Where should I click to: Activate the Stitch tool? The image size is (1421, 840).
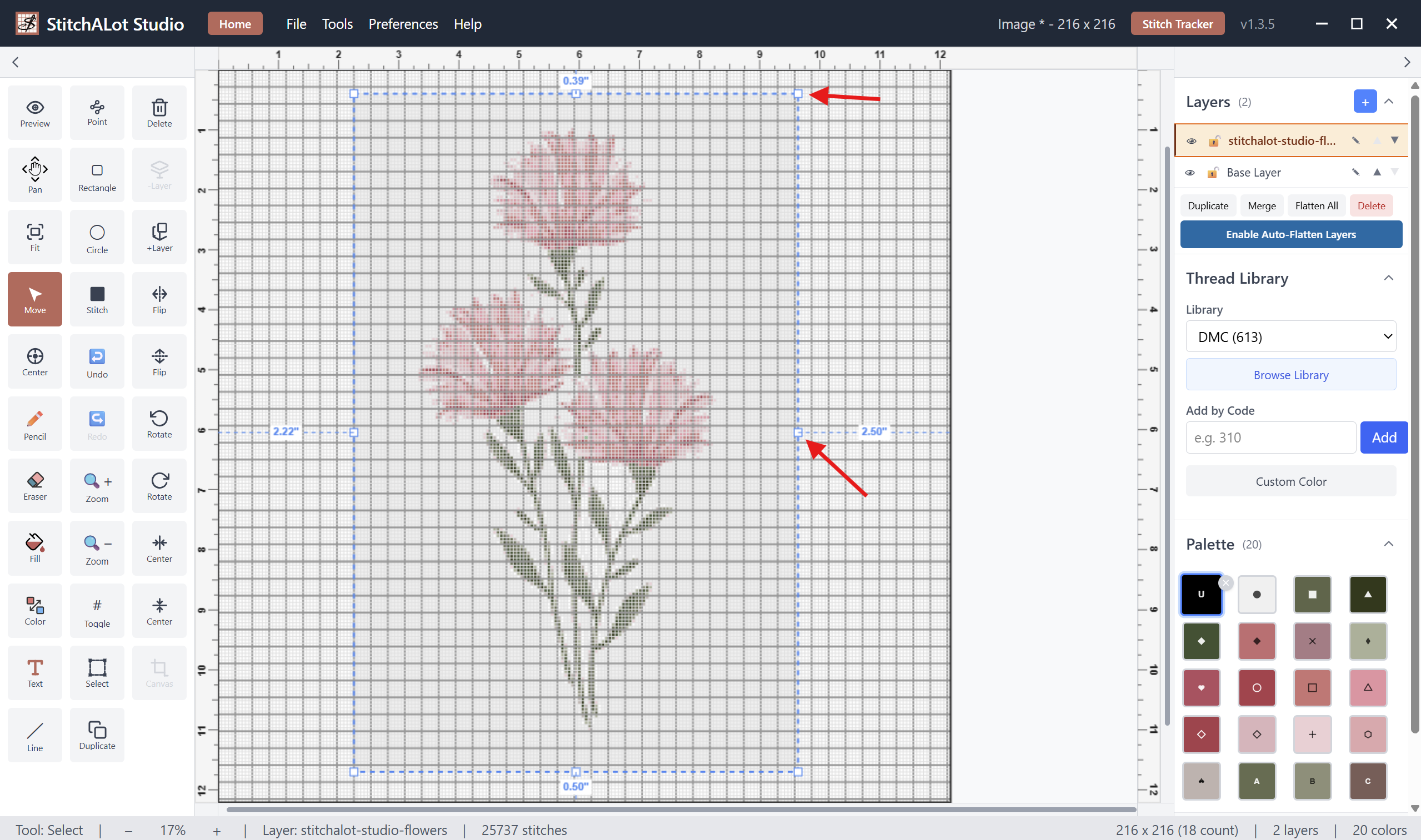point(97,299)
